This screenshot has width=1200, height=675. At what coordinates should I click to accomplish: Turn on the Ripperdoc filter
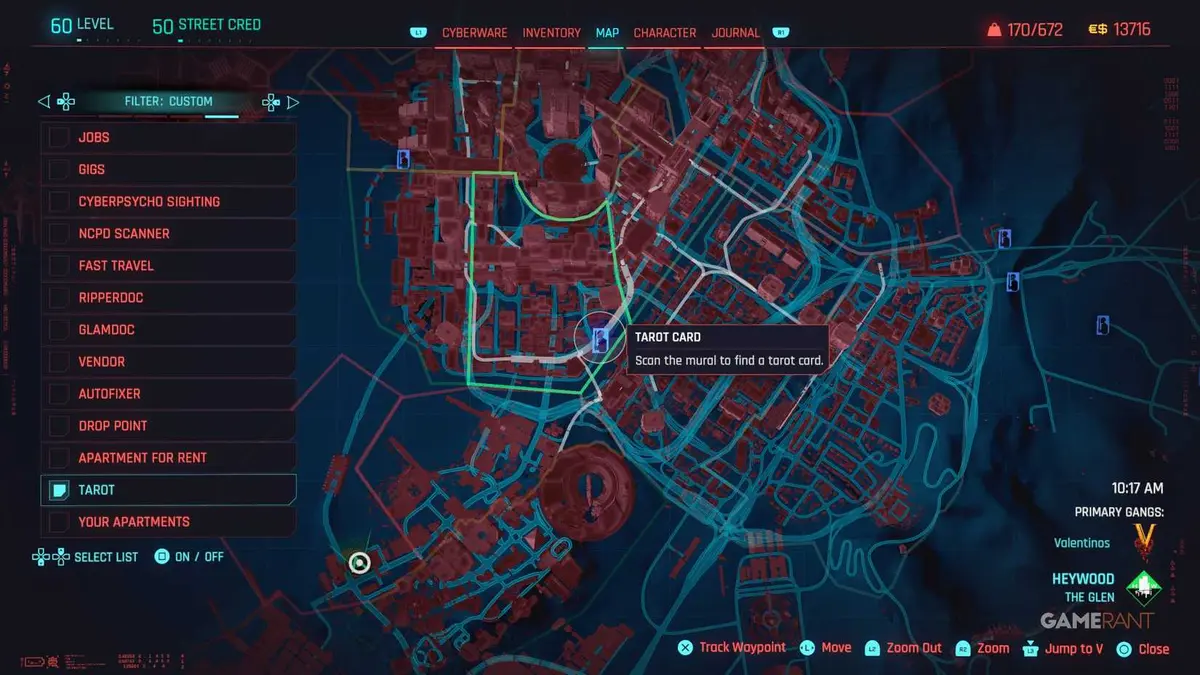[59, 297]
